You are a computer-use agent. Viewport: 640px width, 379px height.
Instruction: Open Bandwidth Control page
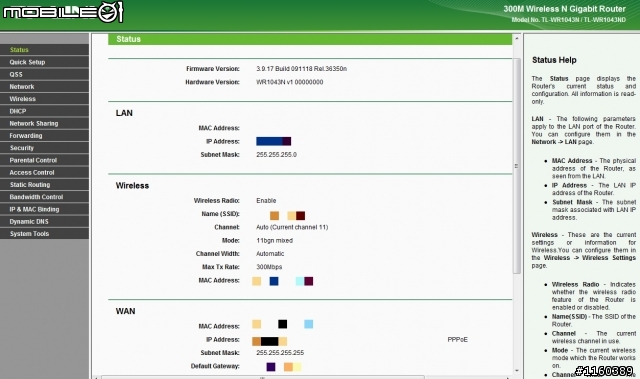pyautogui.click(x=44, y=197)
